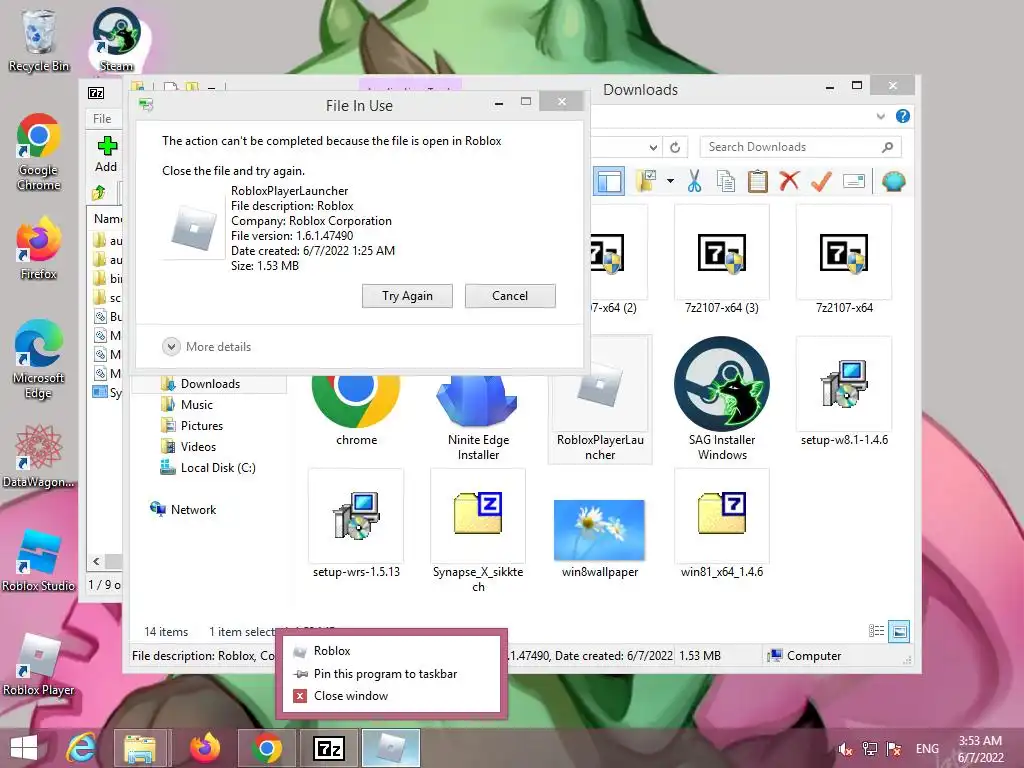Click the orange checkmark Properties icon
Viewport: 1024px width, 768px height.
coord(821,181)
